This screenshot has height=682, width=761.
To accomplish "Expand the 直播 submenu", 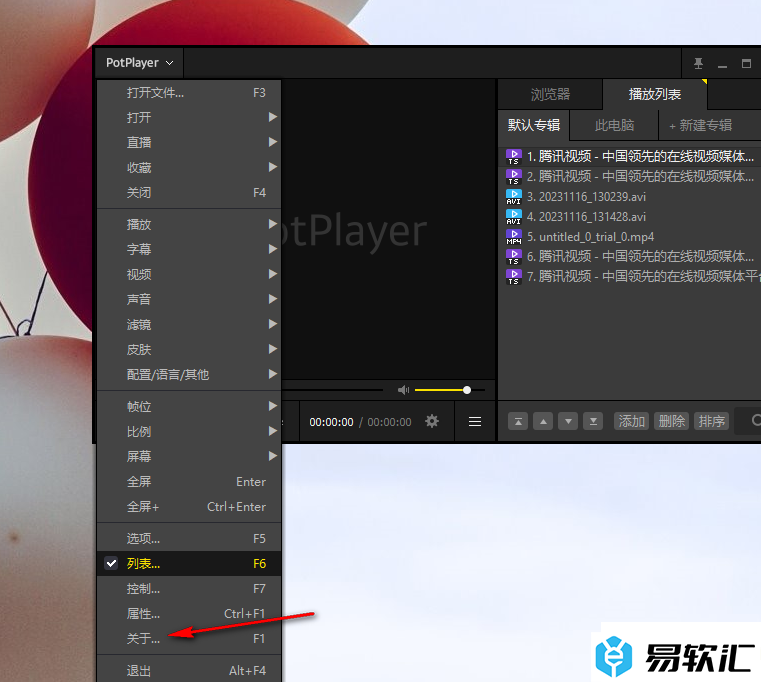I will tap(189, 142).
